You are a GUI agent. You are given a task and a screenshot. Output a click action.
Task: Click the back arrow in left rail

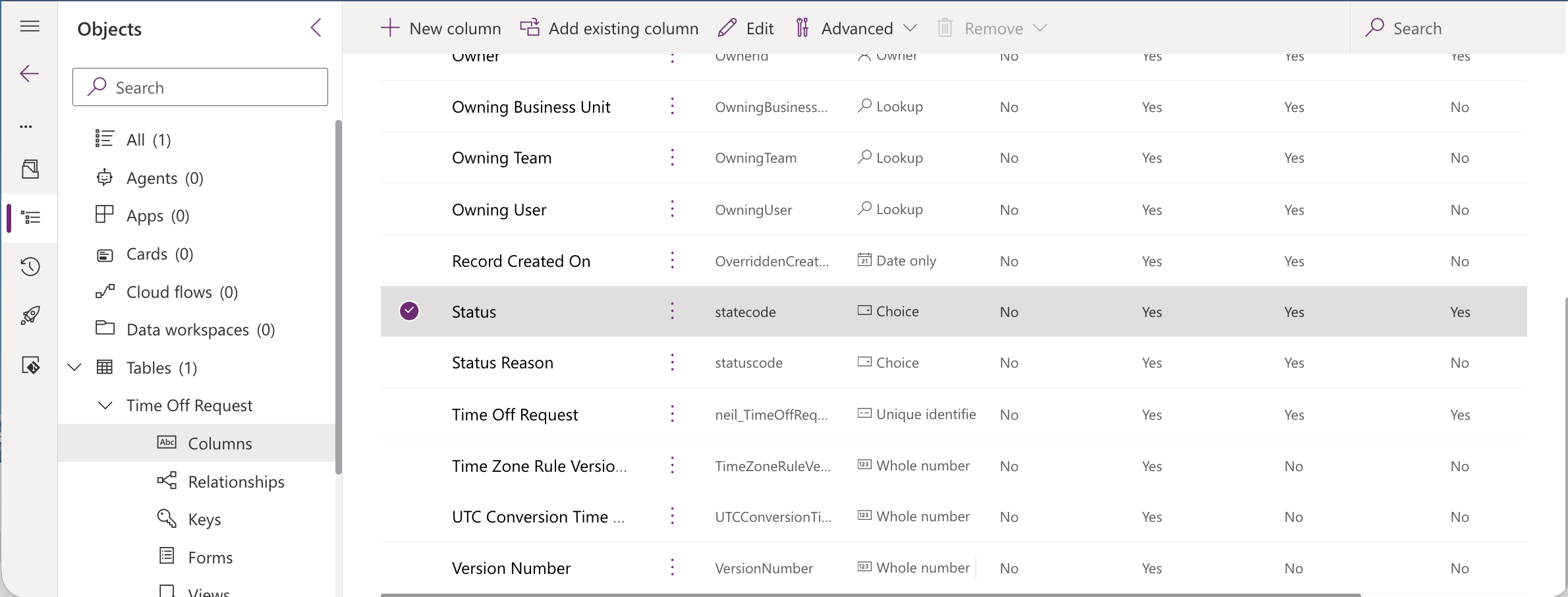pyautogui.click(x=30, y=73)
